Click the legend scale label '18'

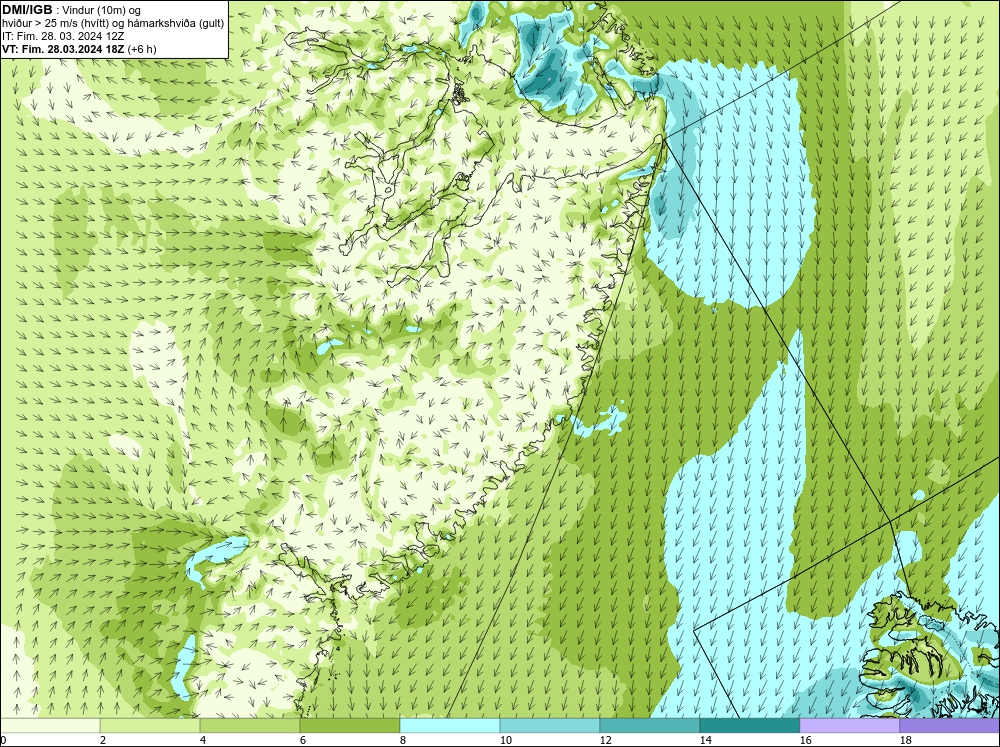click(906, 740)
